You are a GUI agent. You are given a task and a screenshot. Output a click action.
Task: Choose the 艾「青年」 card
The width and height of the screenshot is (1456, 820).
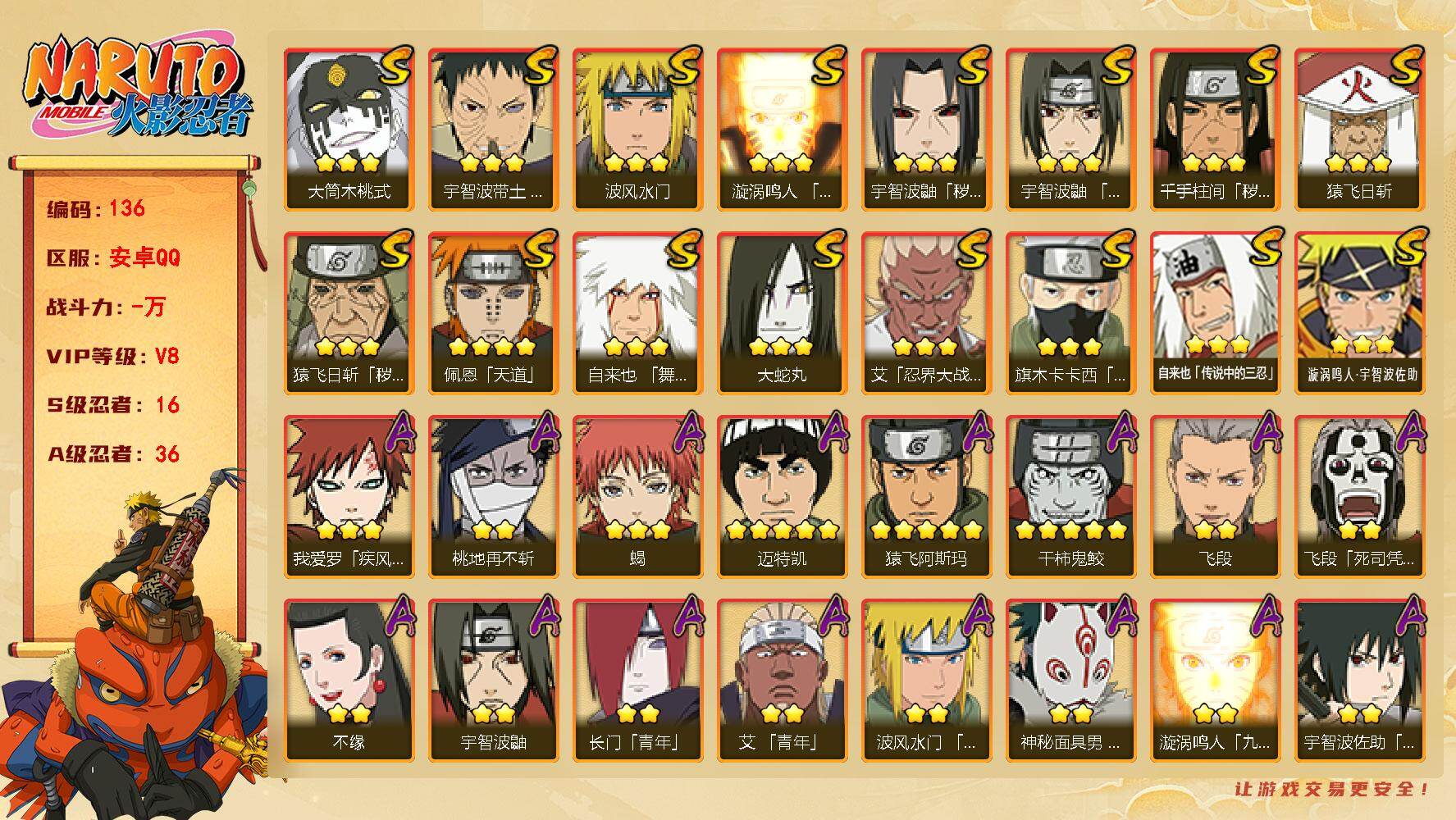pos(782,681)
